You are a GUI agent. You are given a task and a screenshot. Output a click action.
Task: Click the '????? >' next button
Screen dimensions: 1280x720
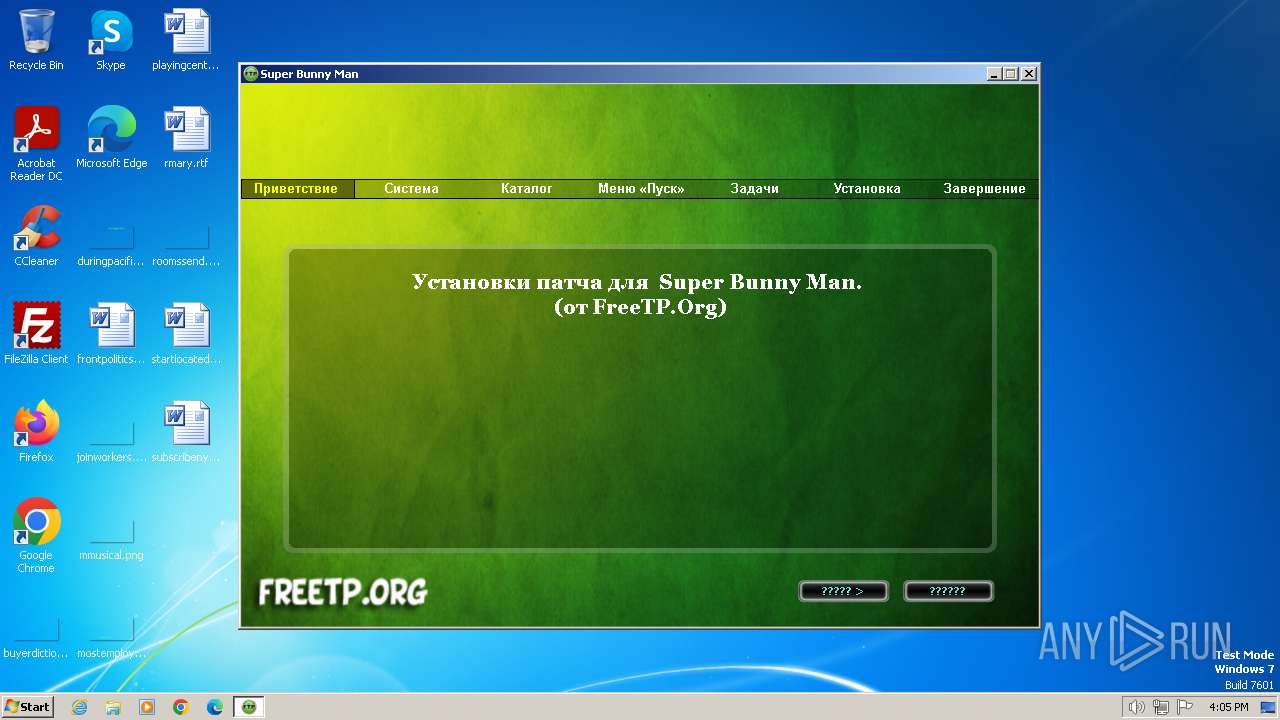[843, 591]
